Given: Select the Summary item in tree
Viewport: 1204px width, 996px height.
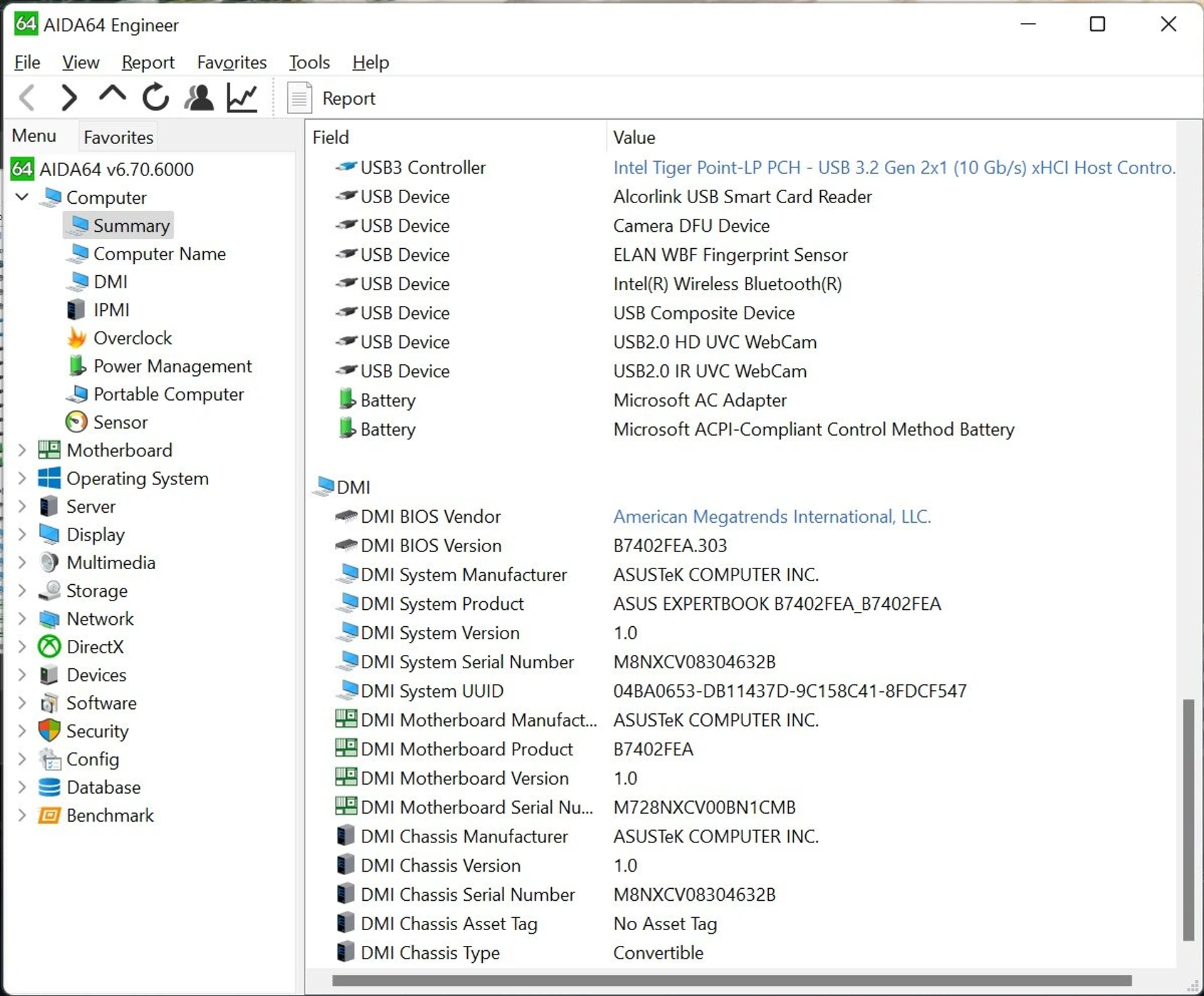Looking at the screenshot, I should click(118, 226).
